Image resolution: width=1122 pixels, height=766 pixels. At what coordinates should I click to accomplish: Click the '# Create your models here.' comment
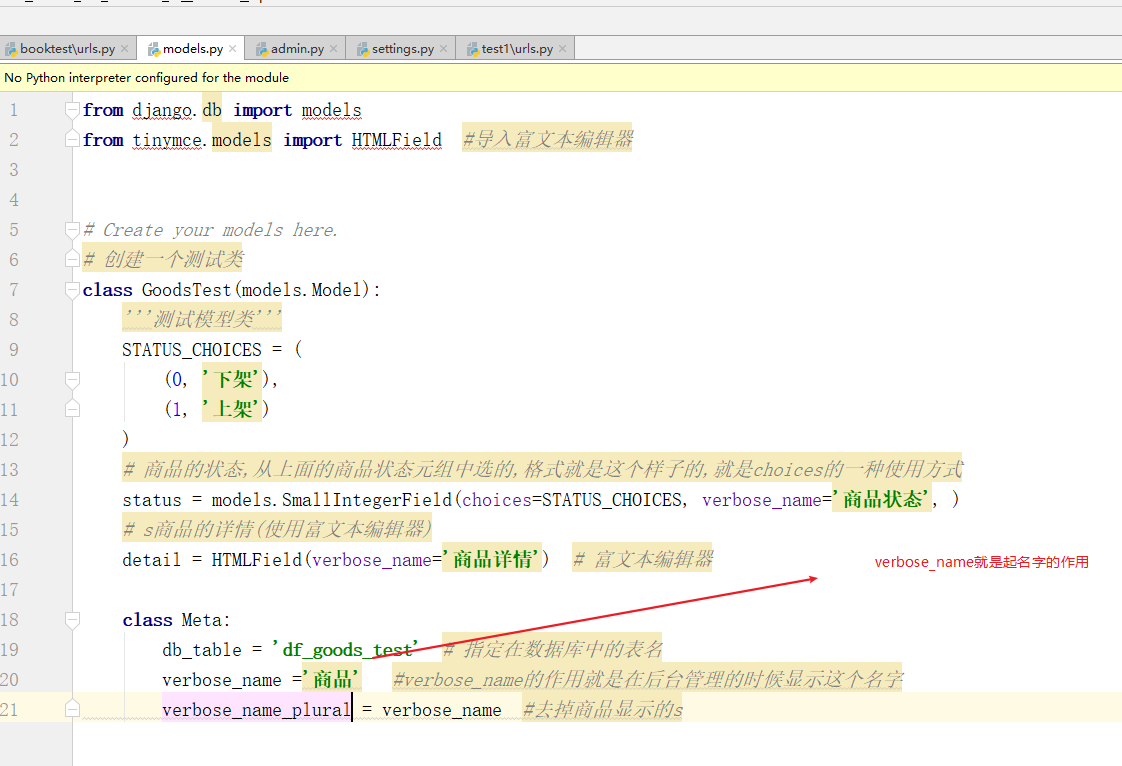210,230
